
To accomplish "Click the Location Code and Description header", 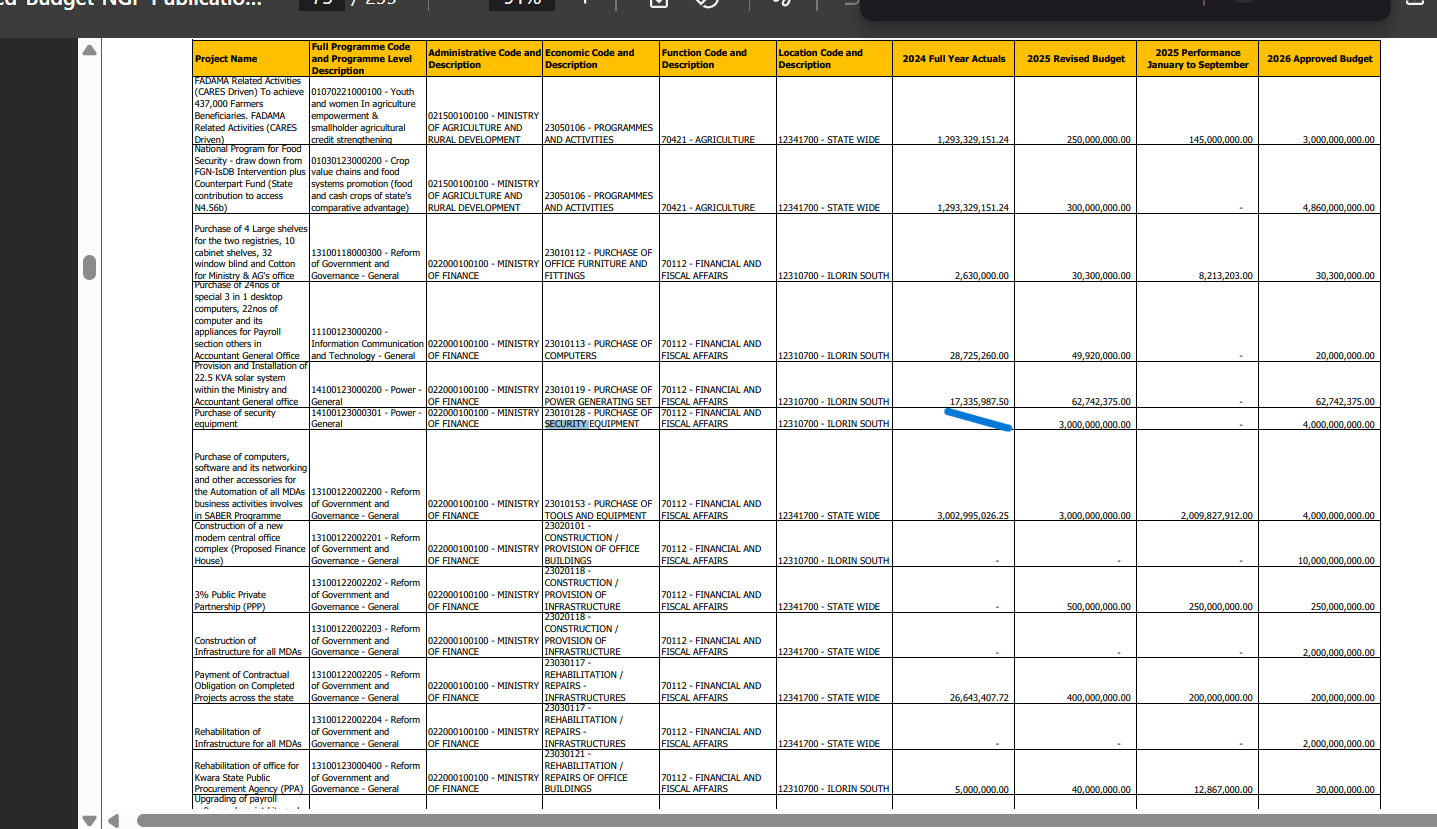I will [x=833, y=59].
